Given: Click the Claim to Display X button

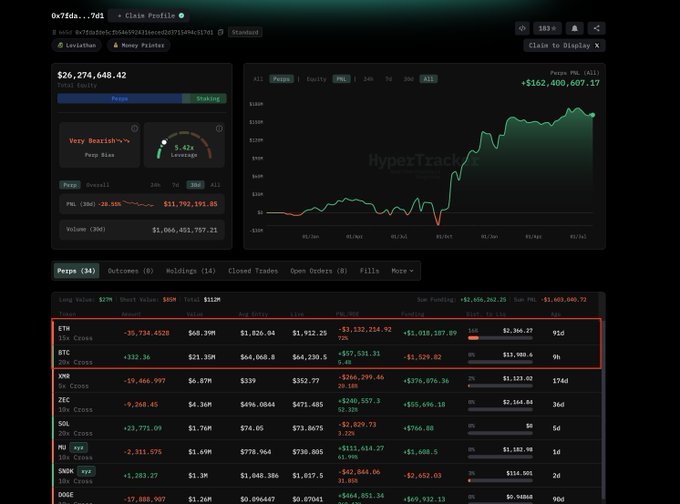Looking at the screenshot, I should [x=564, y=46].
